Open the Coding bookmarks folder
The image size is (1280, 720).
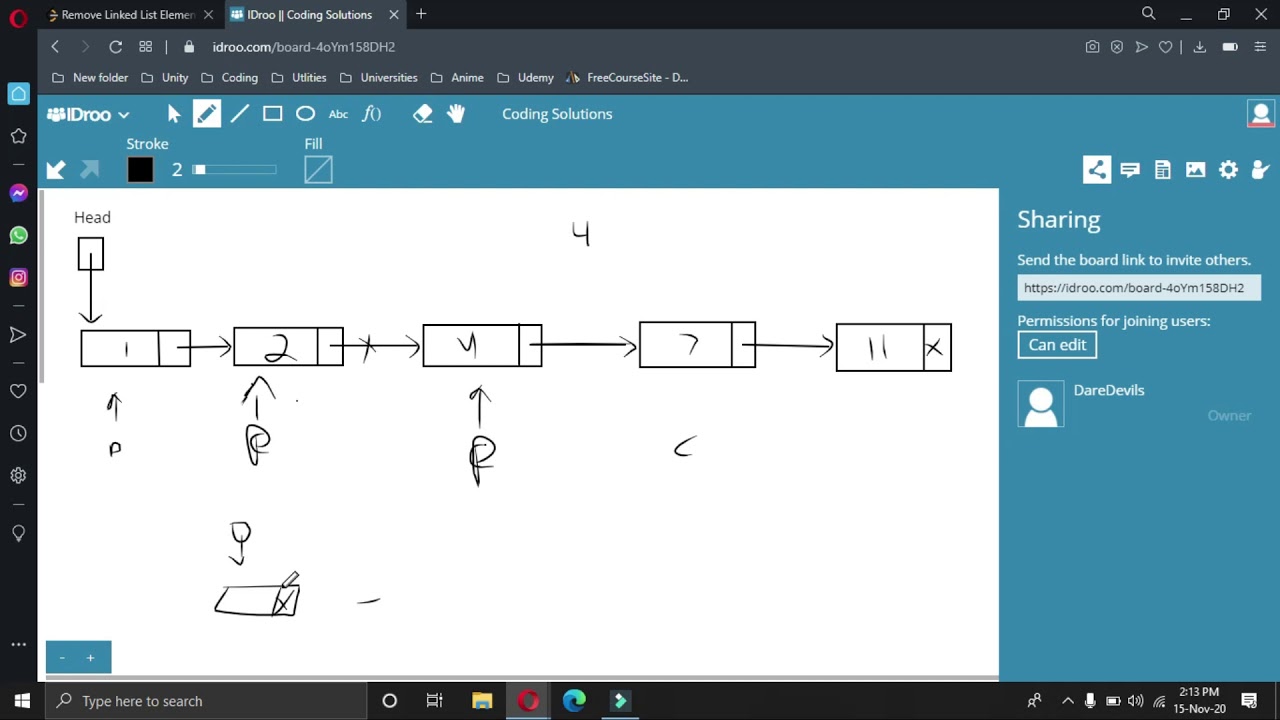[229, 77]
